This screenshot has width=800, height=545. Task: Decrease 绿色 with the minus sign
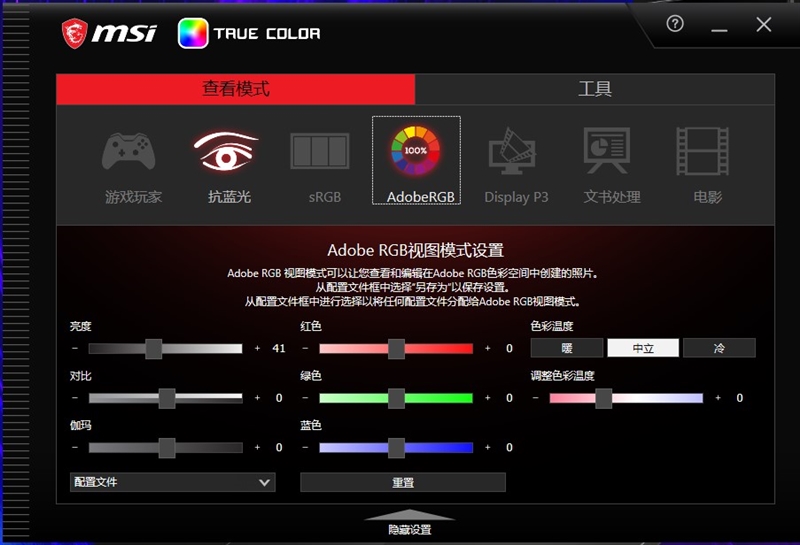[305, 398]
